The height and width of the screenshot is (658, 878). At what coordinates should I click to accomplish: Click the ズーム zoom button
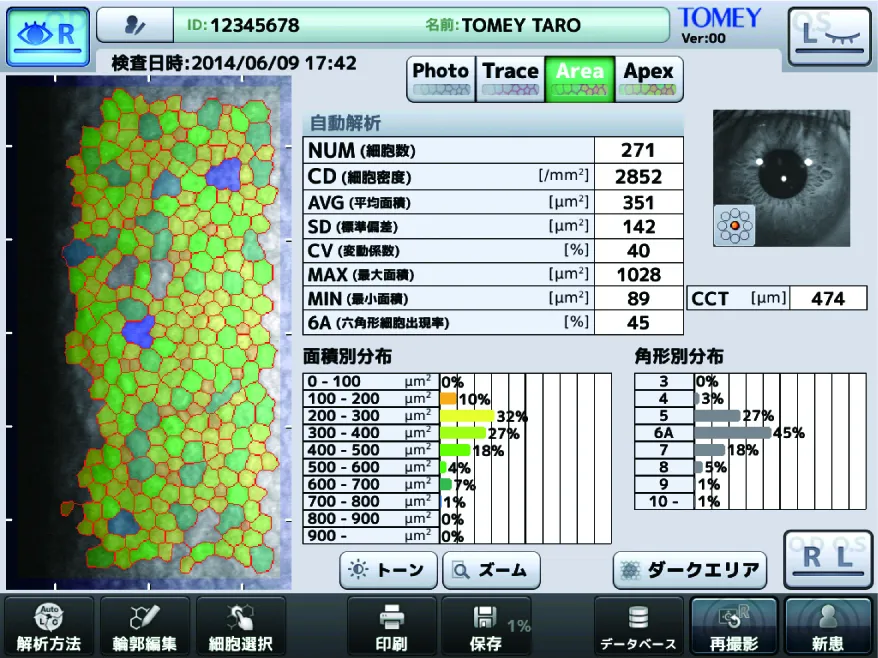coord(491,570)
